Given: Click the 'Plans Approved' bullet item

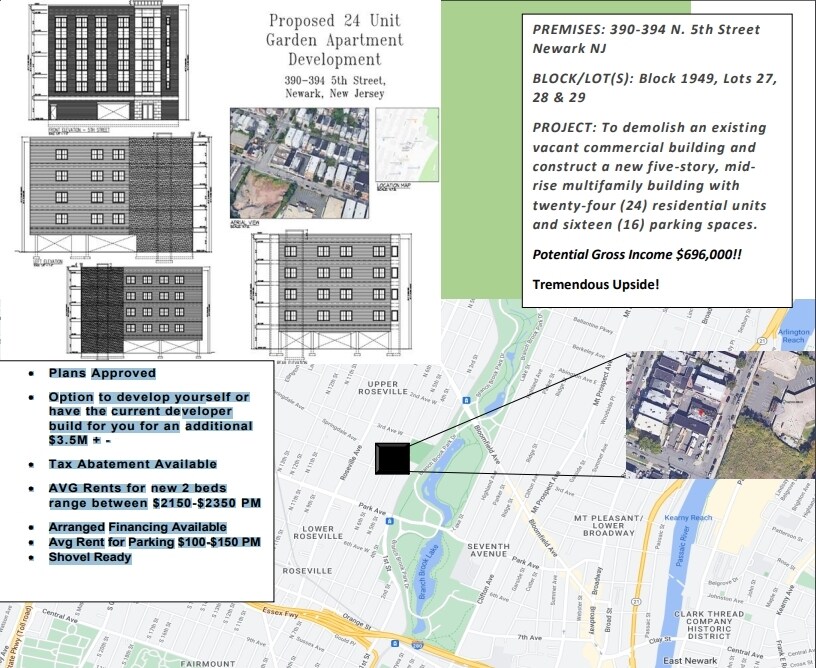Looking at the screenshot, I should point(102,373).
